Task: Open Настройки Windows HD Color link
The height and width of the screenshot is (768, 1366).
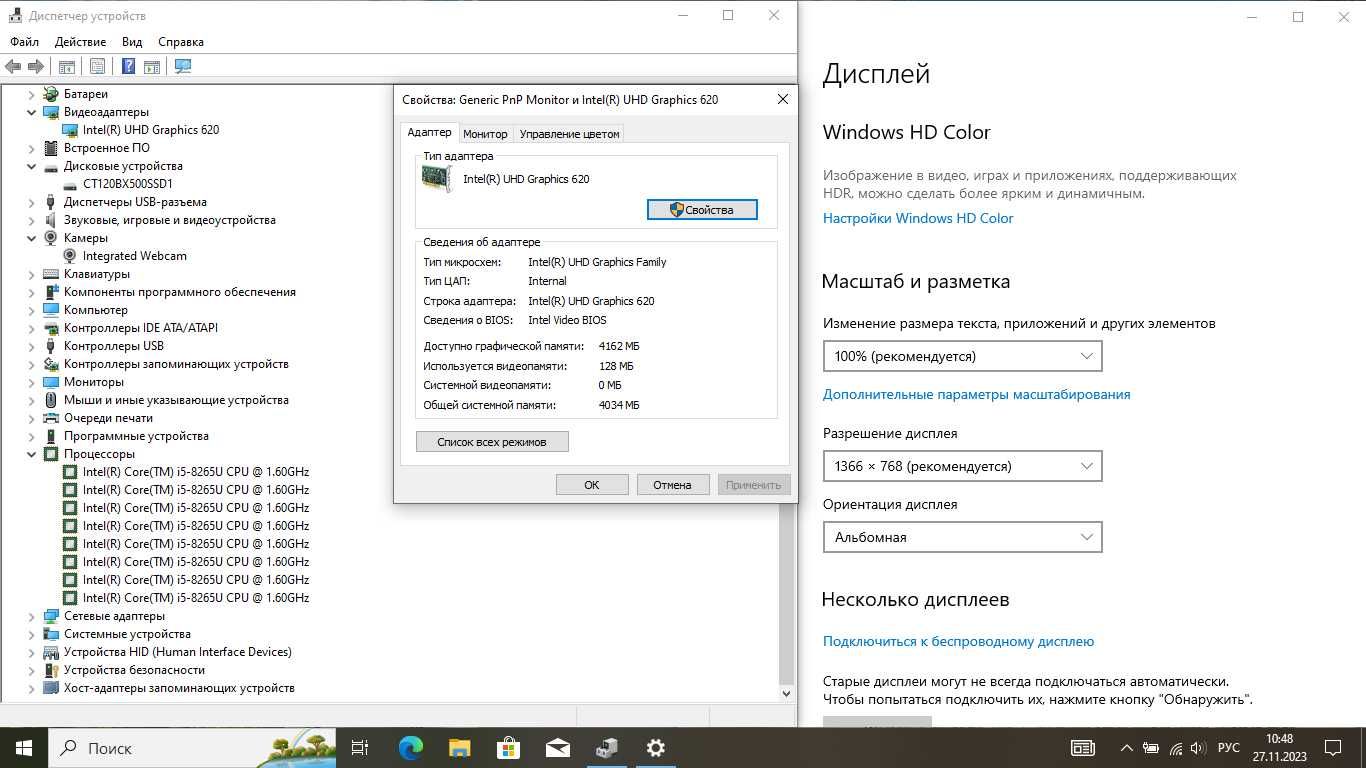Action: point(918,218)
